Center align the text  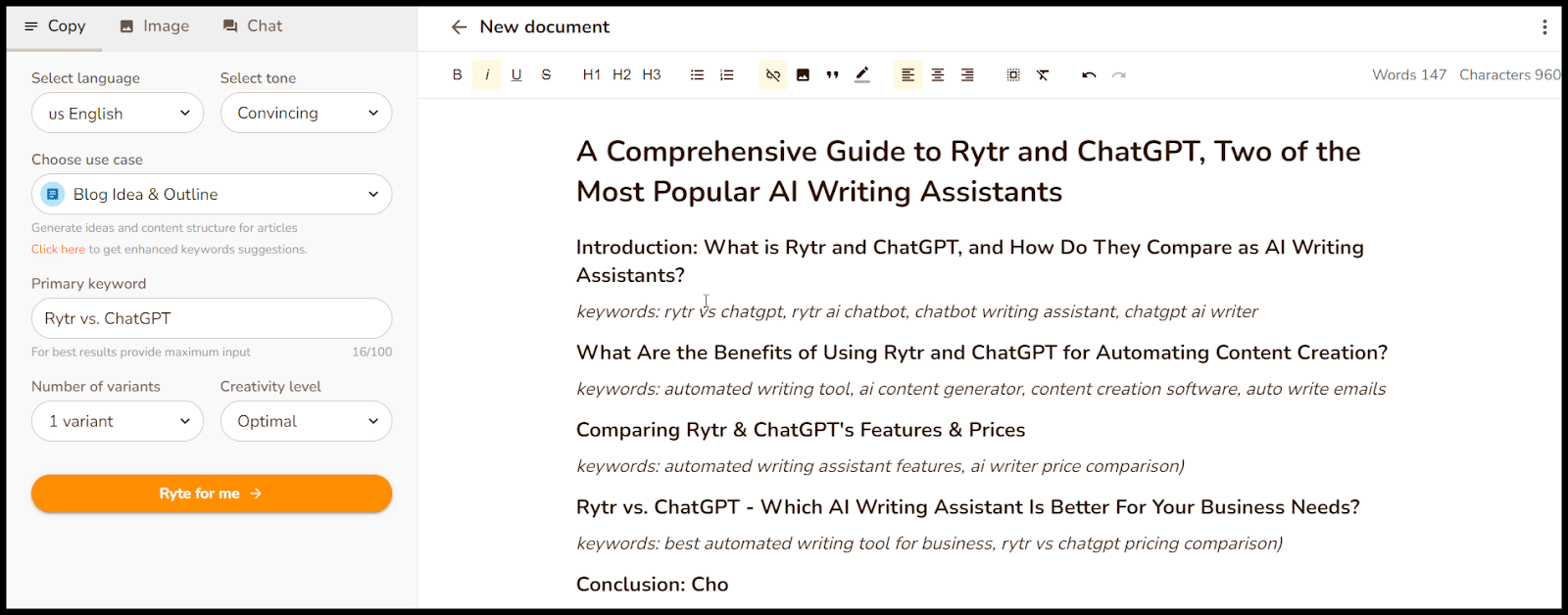pos(938,75)
